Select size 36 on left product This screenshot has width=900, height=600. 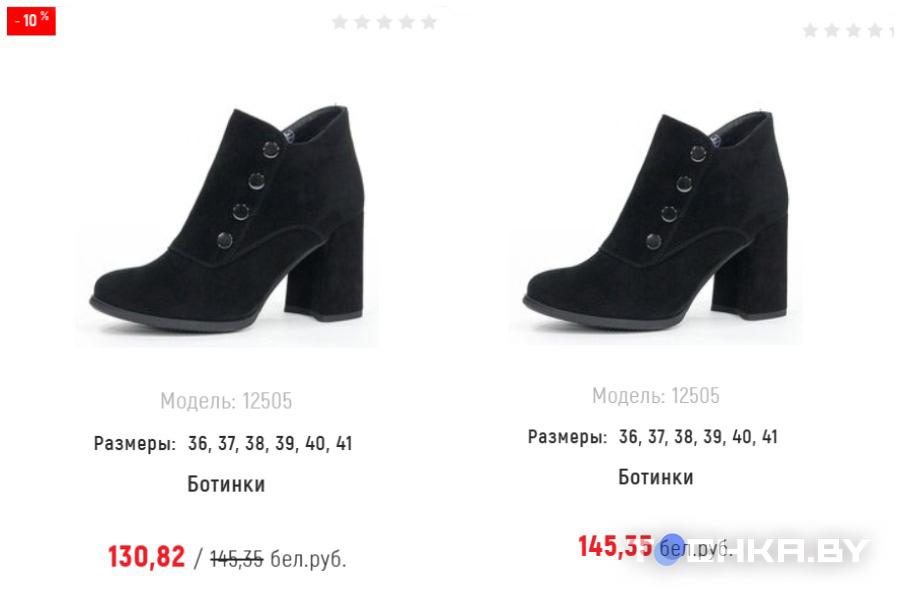point(199,443)
